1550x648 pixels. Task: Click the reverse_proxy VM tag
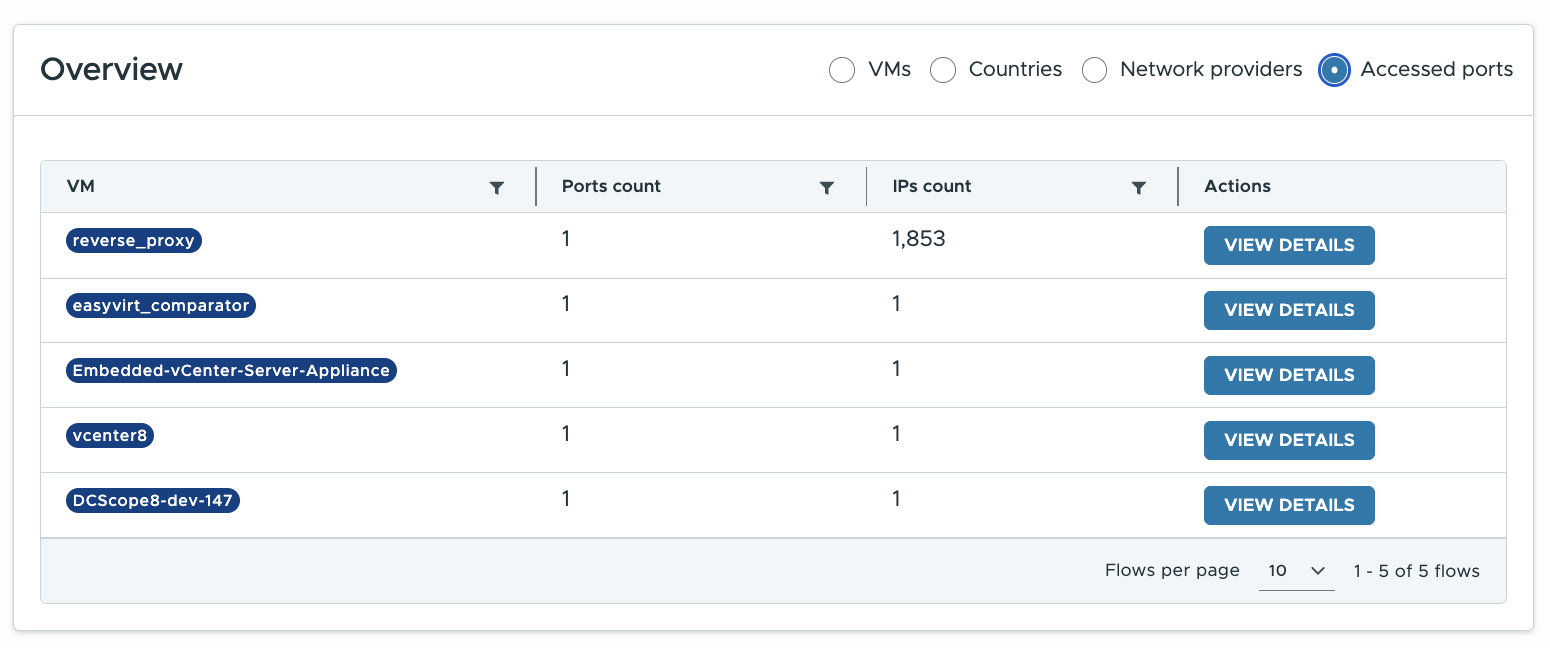point(134,241)
